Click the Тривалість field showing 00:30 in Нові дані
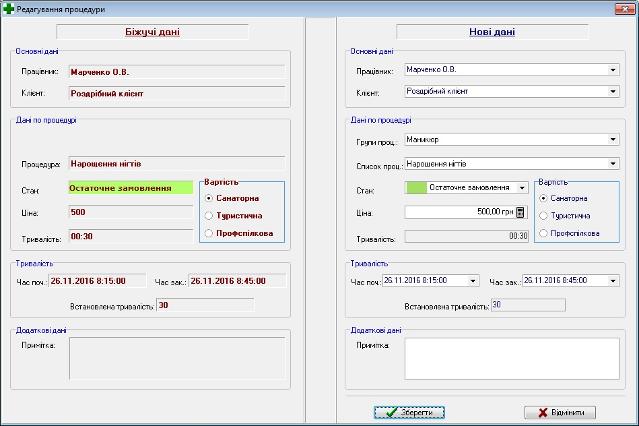Image resolution: width=639 pixels, height=426 pixels. pos(467,236)
